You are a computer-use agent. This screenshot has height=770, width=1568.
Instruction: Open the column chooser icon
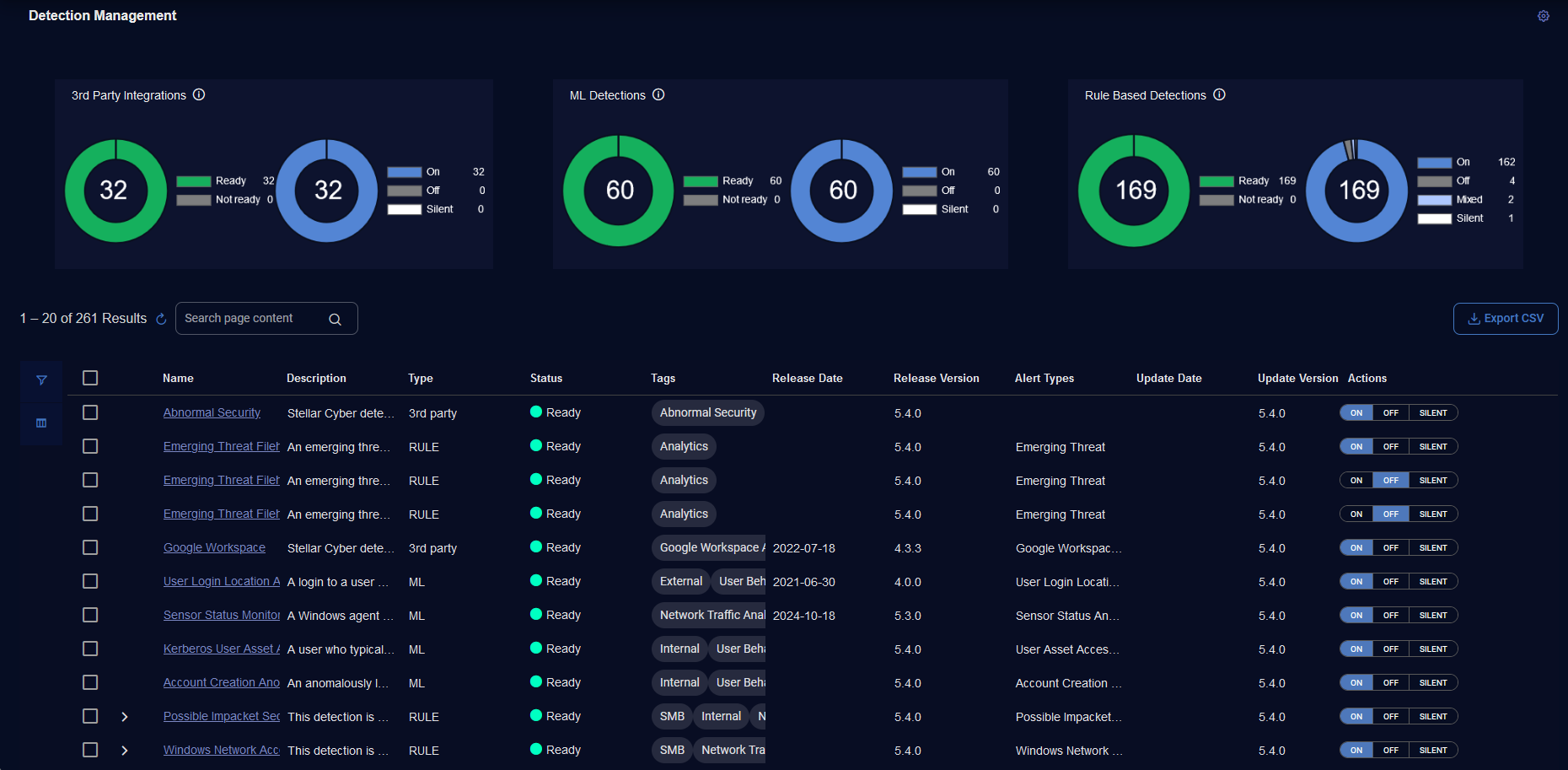(41, 423)
